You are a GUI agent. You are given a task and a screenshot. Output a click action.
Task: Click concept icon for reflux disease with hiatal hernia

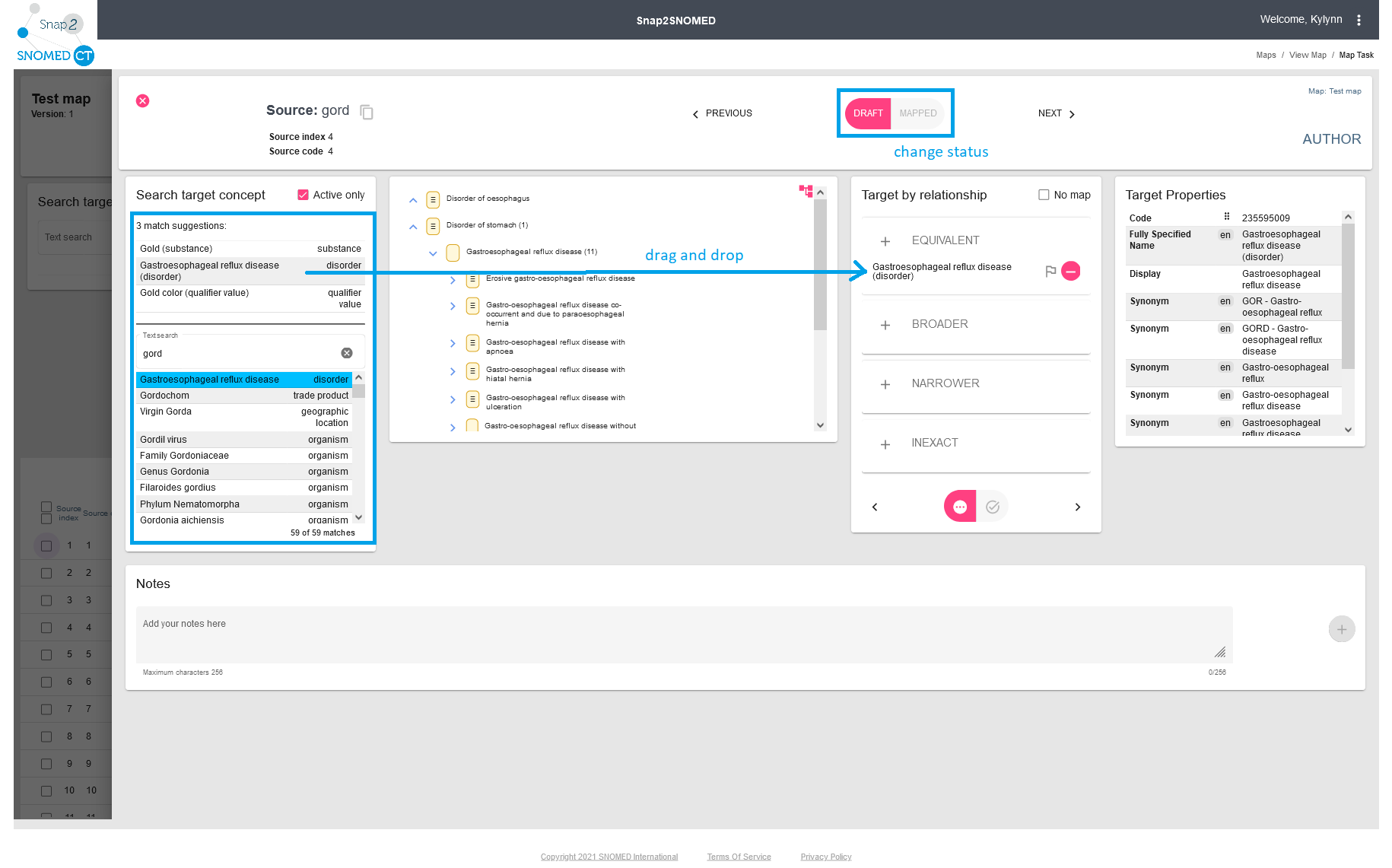pos(472,371)
